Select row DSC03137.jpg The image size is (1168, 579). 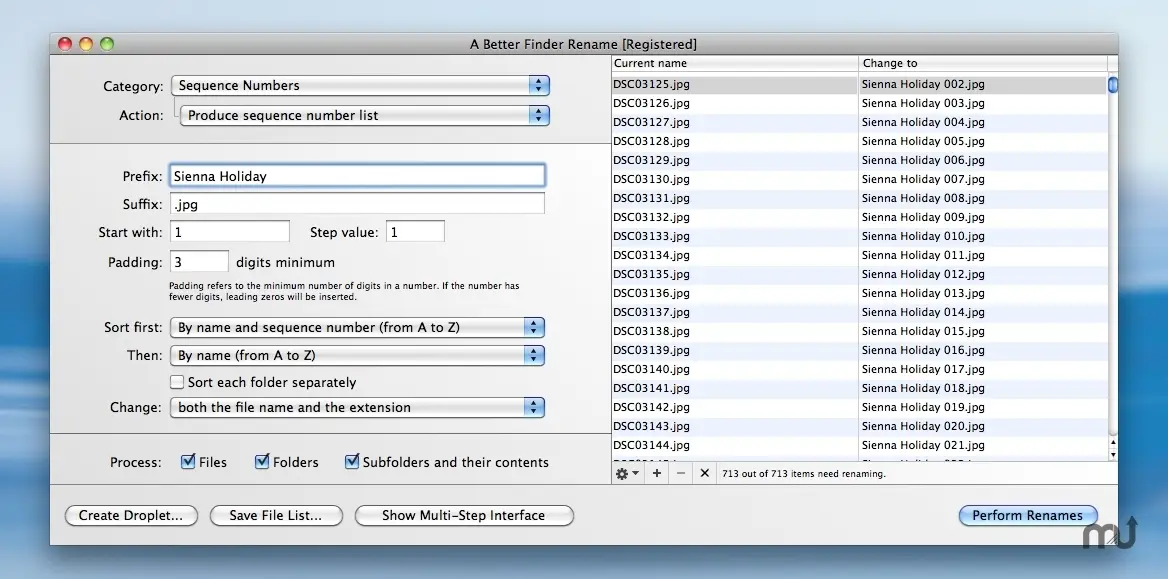pos(860,312)
